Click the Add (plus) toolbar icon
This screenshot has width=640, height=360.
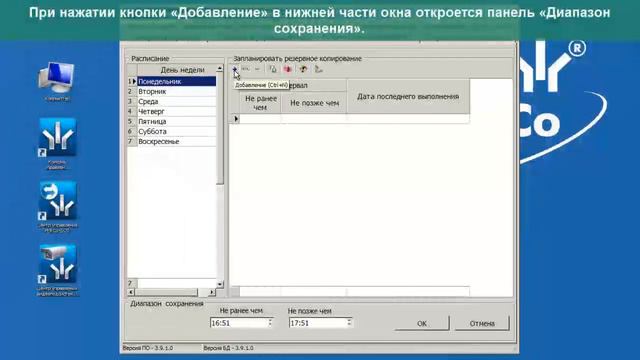click(235, 69)
